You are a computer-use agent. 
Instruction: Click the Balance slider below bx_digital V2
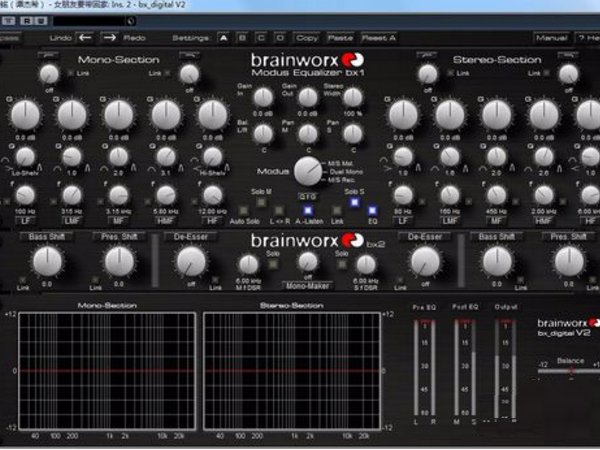569,371
